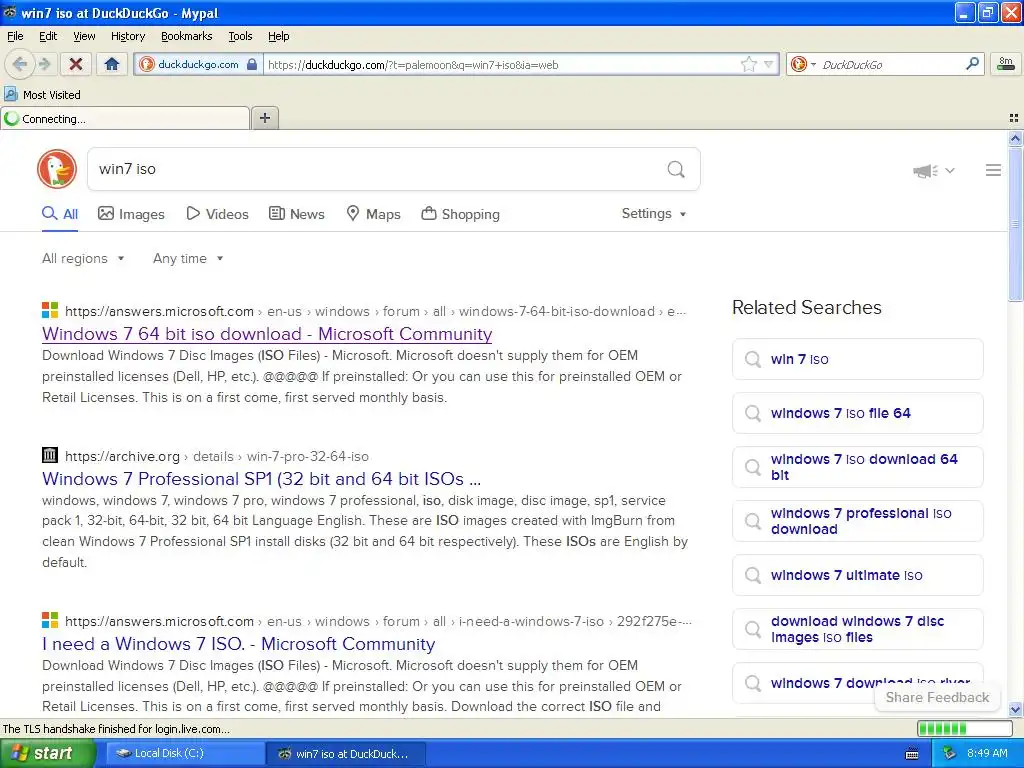Click the Most Visited bookmarks icon
Image resolution: width=1024 pixels, height=768 pixels.
click(x=10, y=95)
